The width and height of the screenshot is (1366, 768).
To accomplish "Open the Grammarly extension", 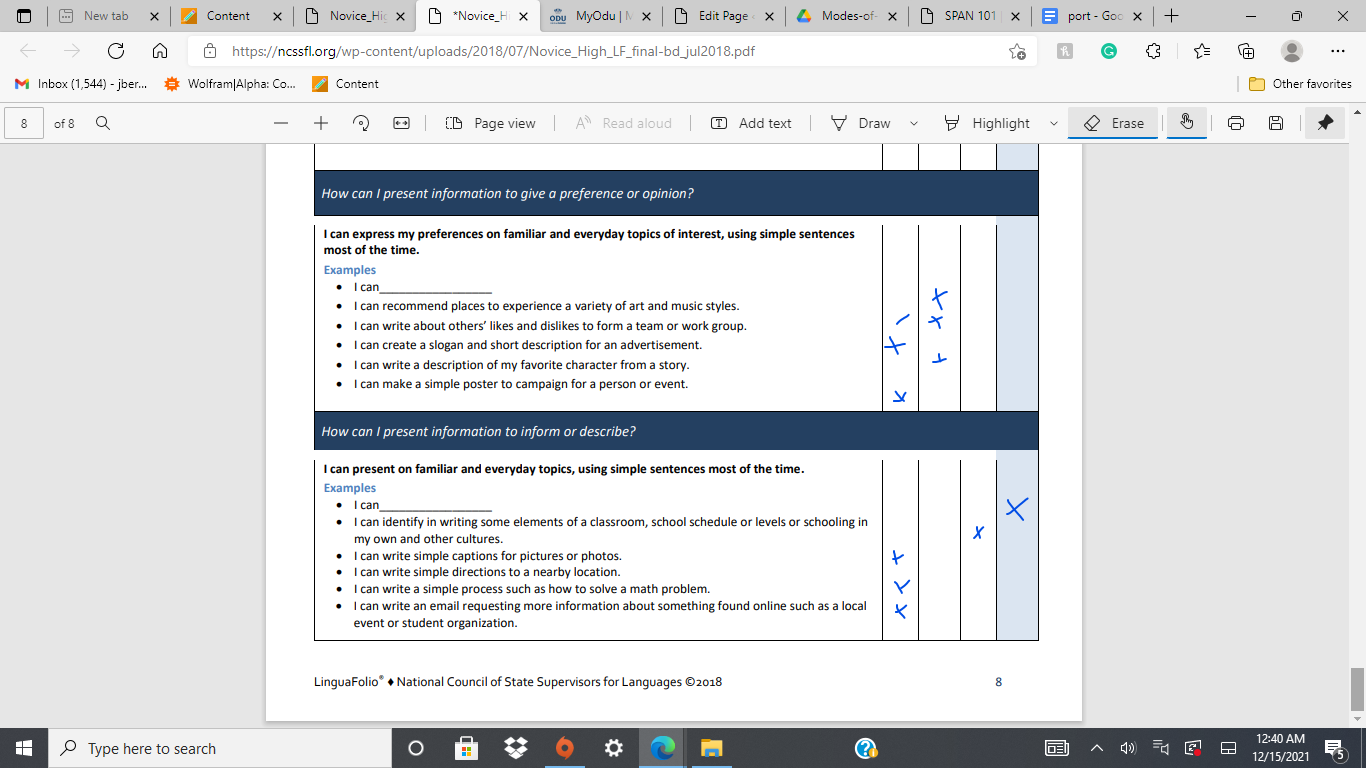I will 1109,51.
